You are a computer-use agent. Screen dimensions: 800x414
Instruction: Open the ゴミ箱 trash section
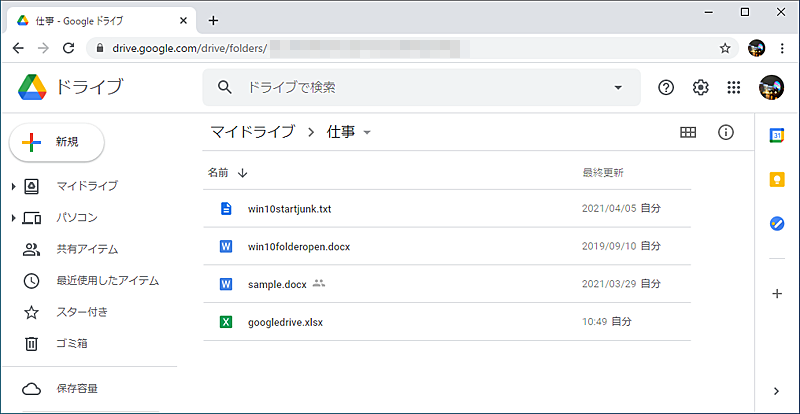(72, 344)
